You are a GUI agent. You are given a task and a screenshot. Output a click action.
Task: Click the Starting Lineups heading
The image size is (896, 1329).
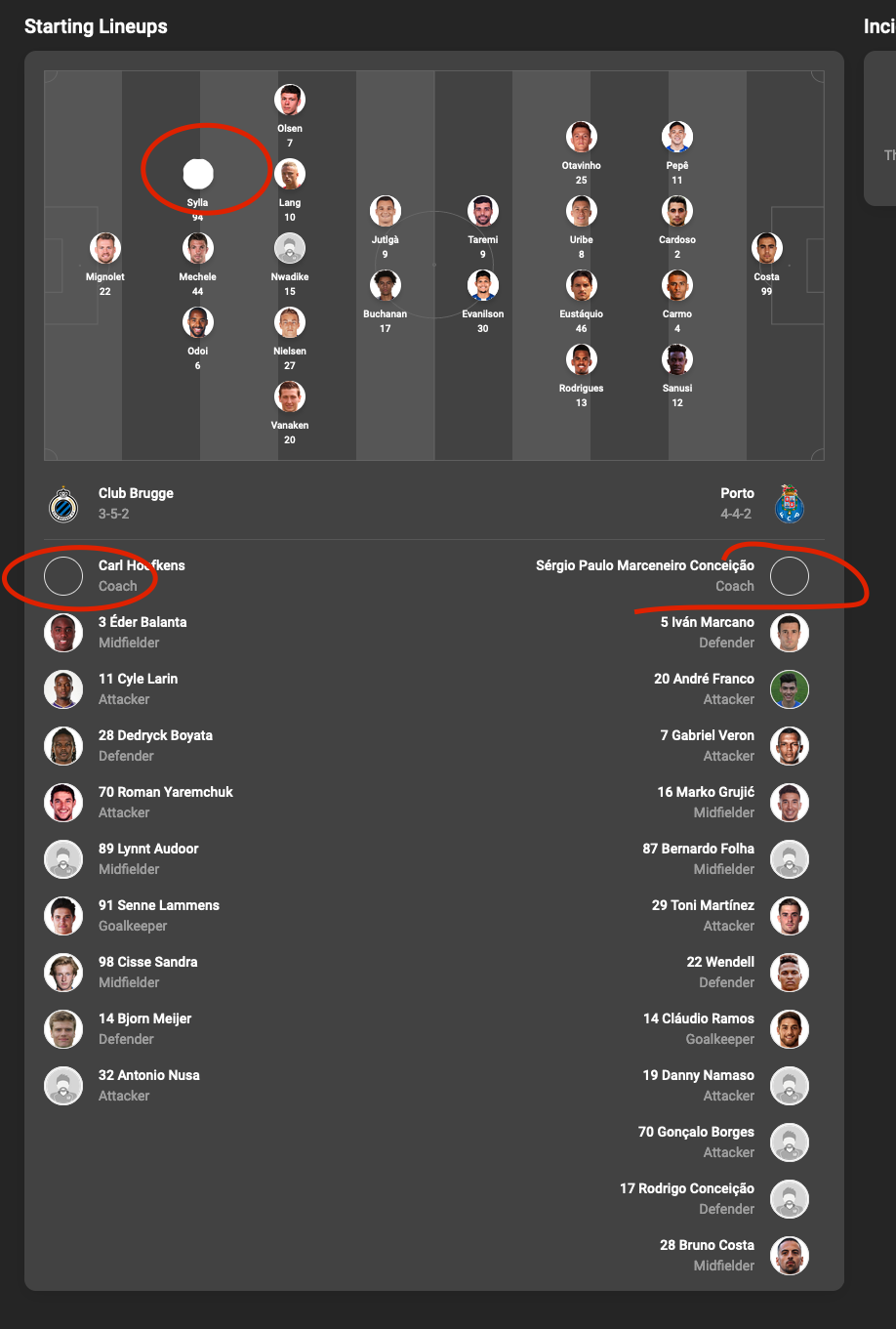click(95, 26)
